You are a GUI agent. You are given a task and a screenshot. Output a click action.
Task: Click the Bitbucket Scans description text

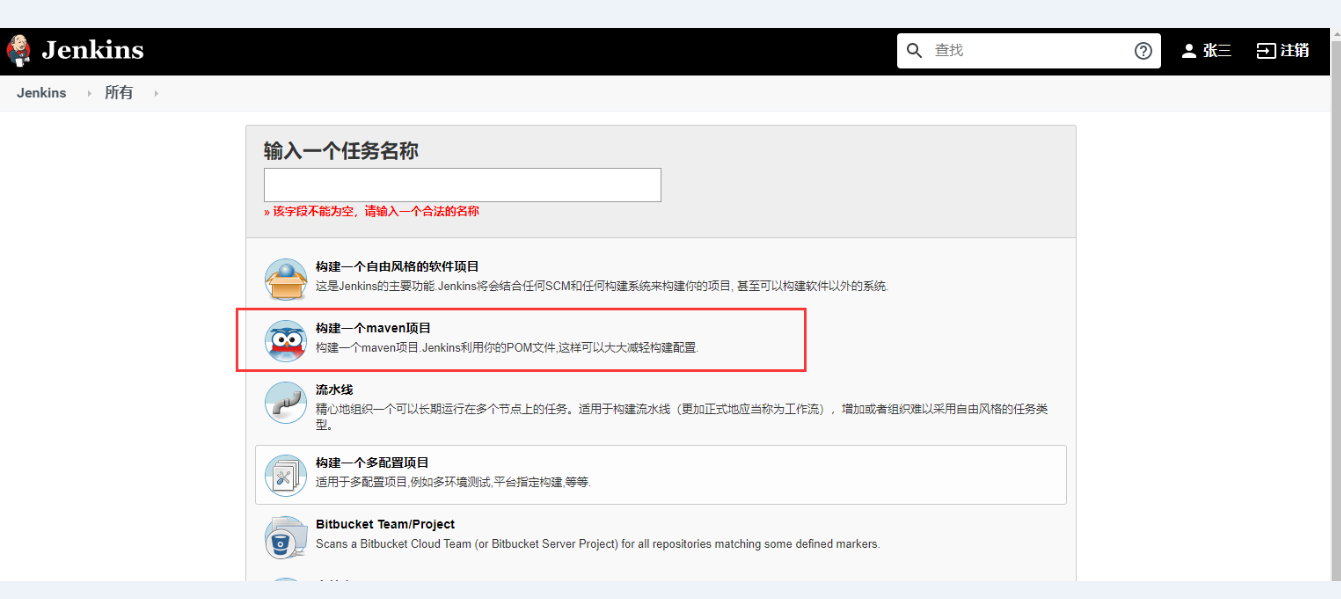point(598,544)
